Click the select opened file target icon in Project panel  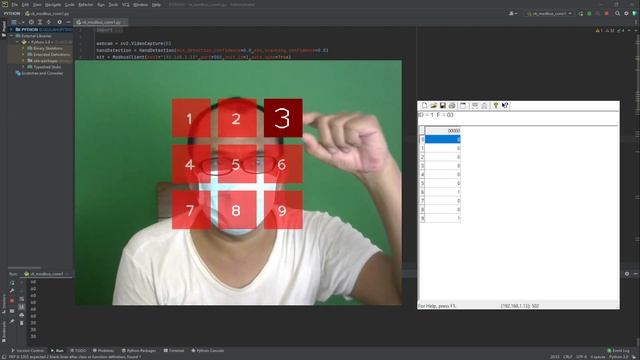coord(31,22)
